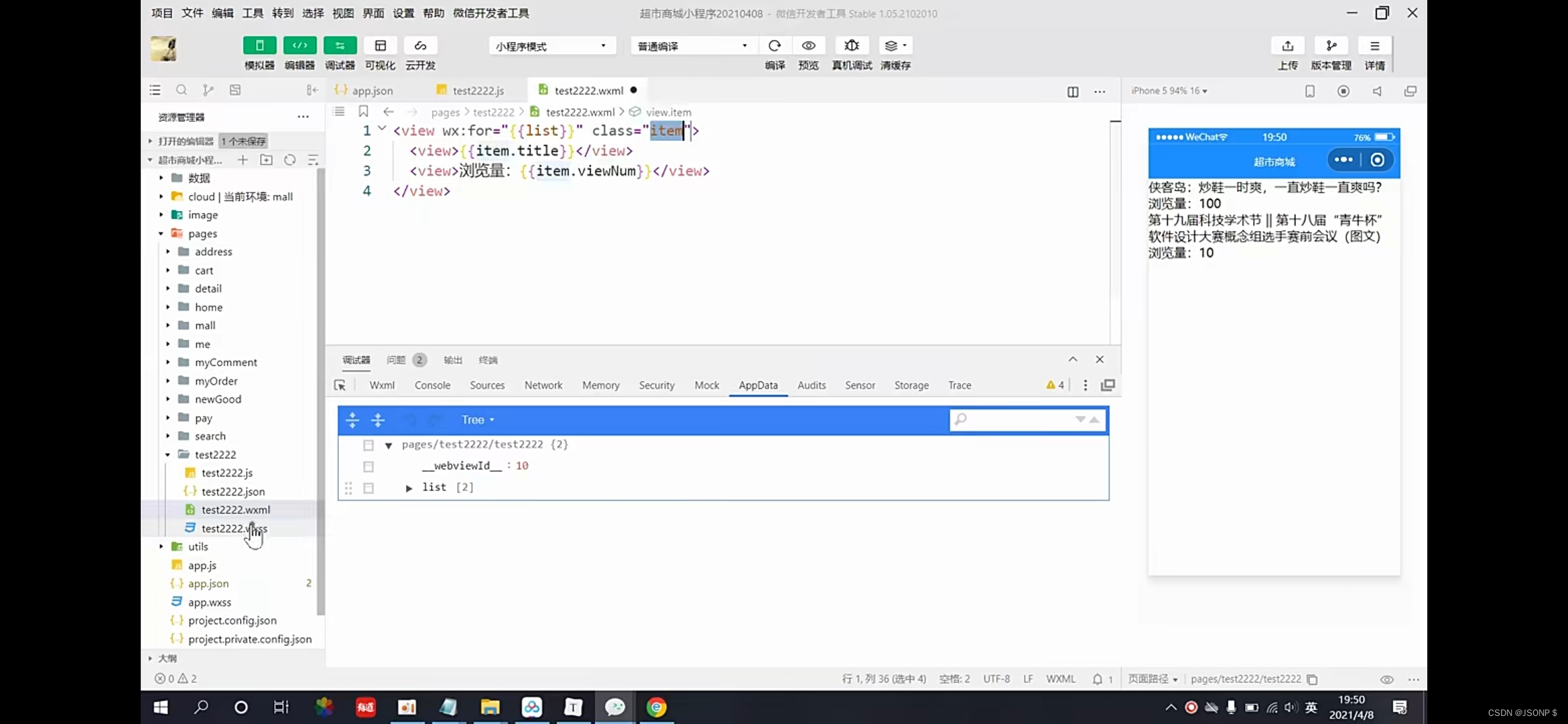Screen dimensions: 1568x724
Task: Switch to the Console tab
Action: (x=432, y=385)
